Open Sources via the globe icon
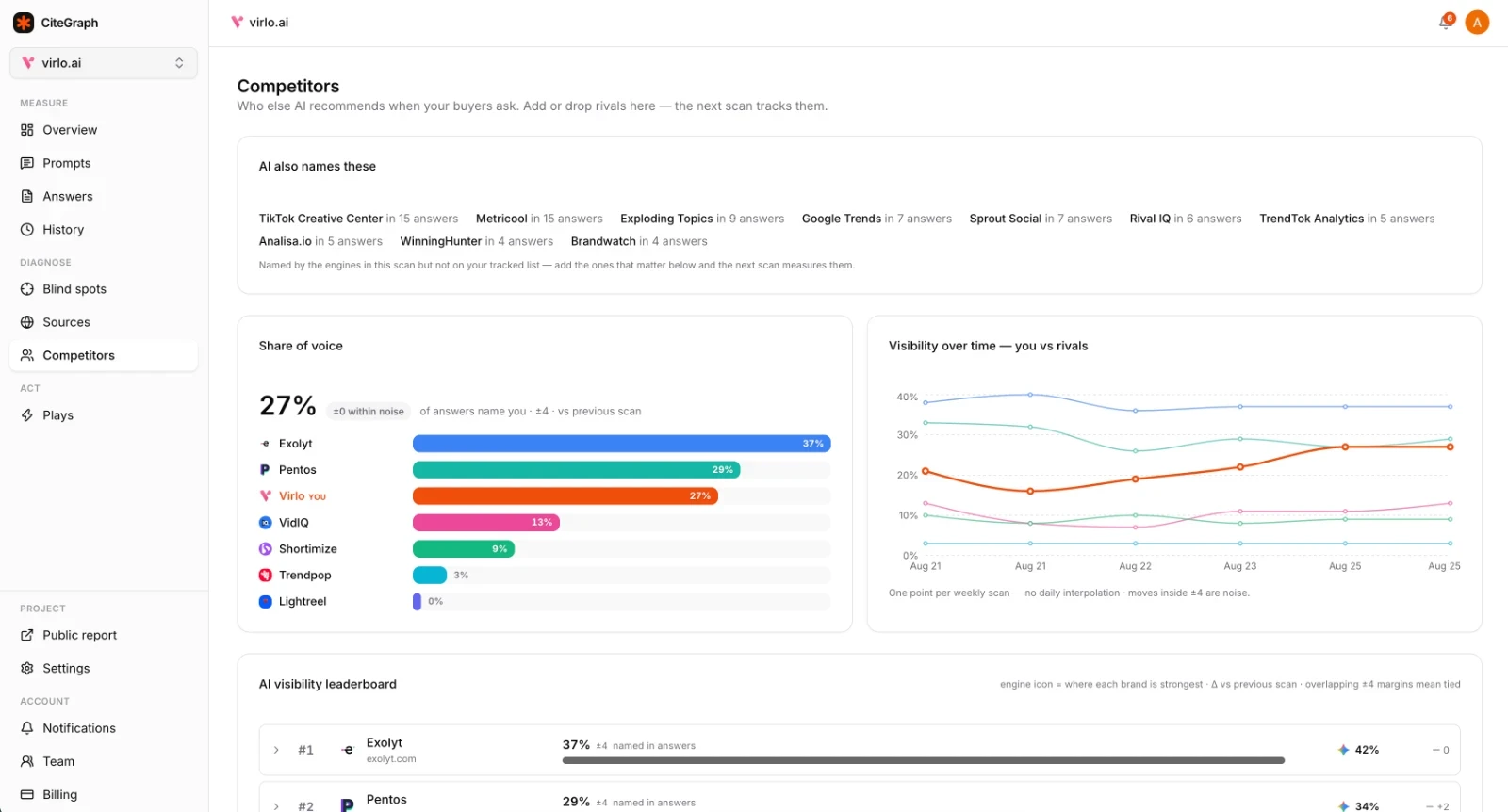 coord(27,322)
